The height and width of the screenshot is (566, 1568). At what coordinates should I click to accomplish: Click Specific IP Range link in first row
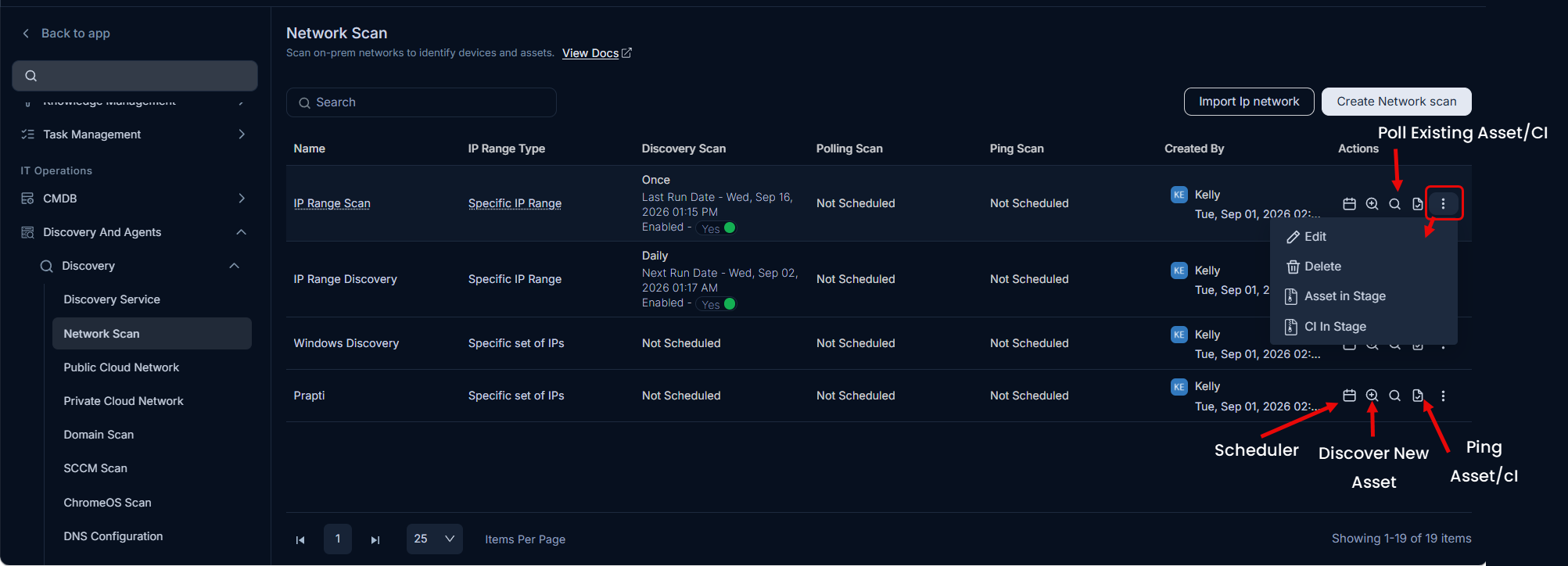[515, 203]
